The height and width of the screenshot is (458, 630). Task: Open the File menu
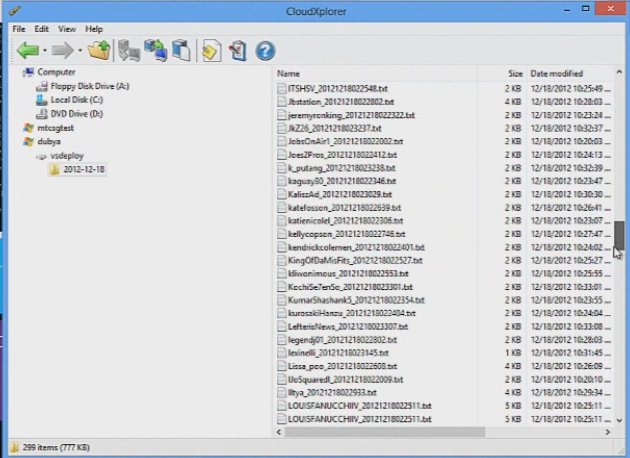[x=19, y=29]
